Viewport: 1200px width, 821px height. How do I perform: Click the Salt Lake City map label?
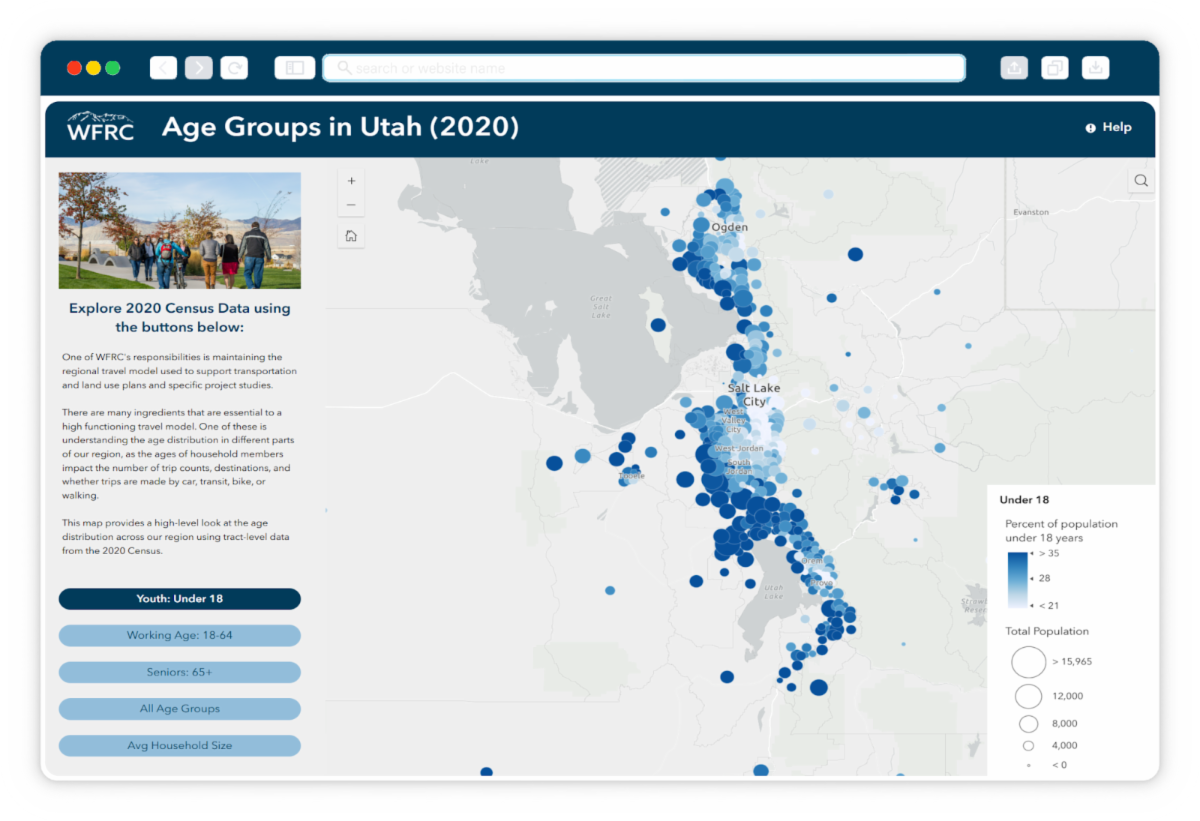click(x=754, y=394)
